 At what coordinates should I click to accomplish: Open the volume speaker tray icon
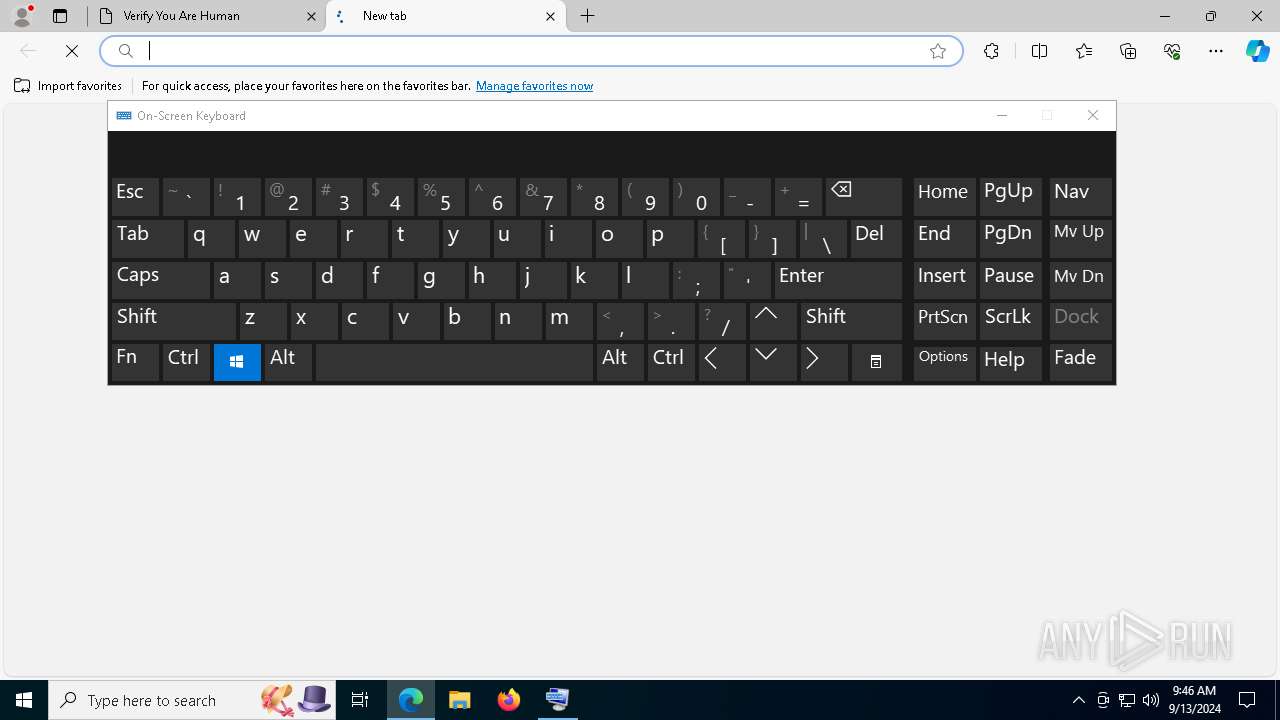tap(1150, 700)
